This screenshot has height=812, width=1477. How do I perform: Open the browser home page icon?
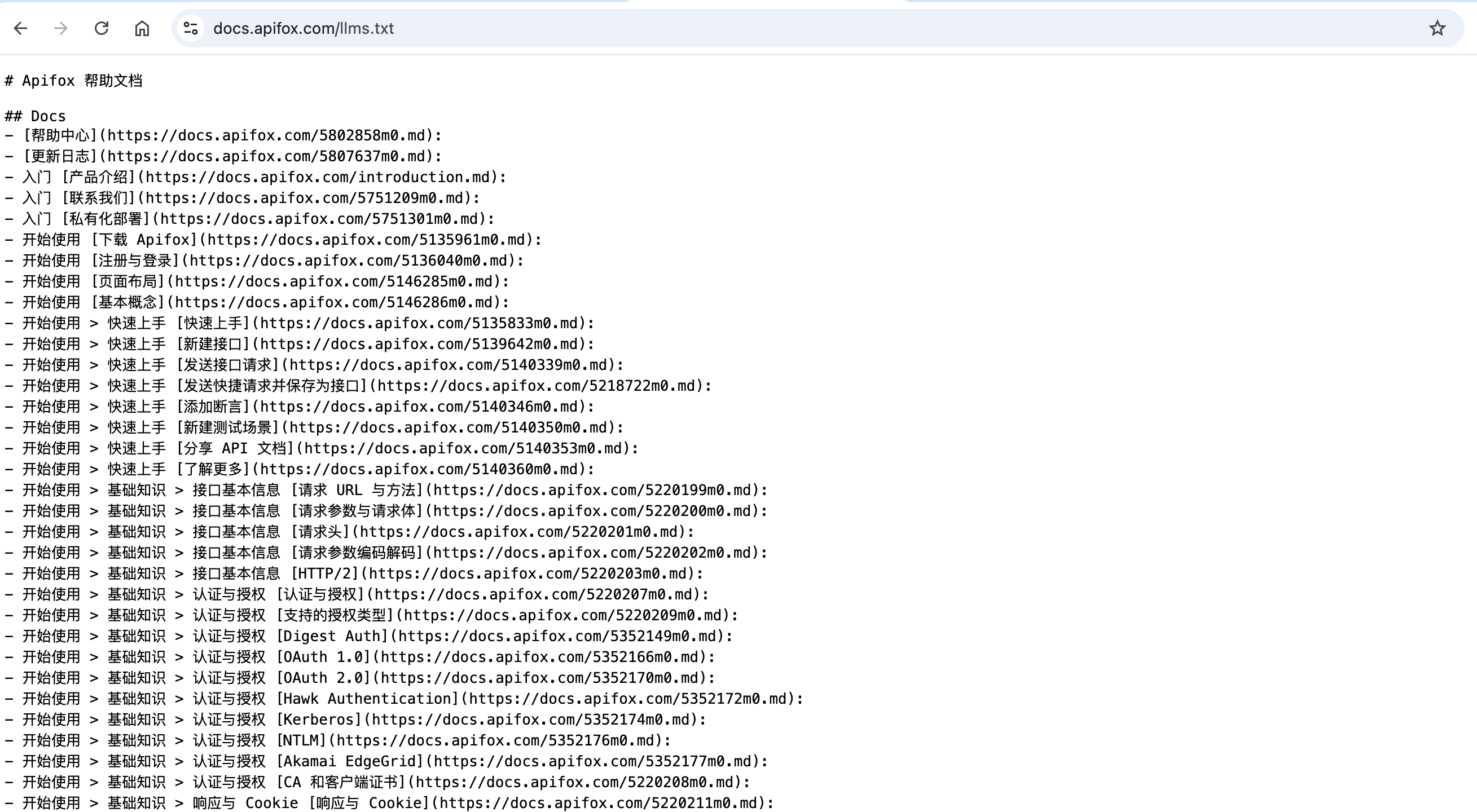[142, 28]
